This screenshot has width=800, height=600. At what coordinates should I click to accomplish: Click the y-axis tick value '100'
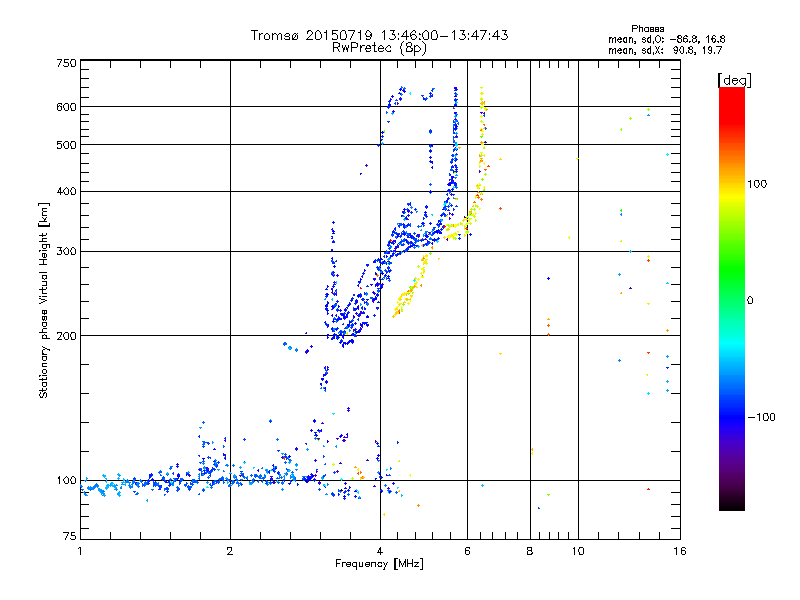click(66, 481)
